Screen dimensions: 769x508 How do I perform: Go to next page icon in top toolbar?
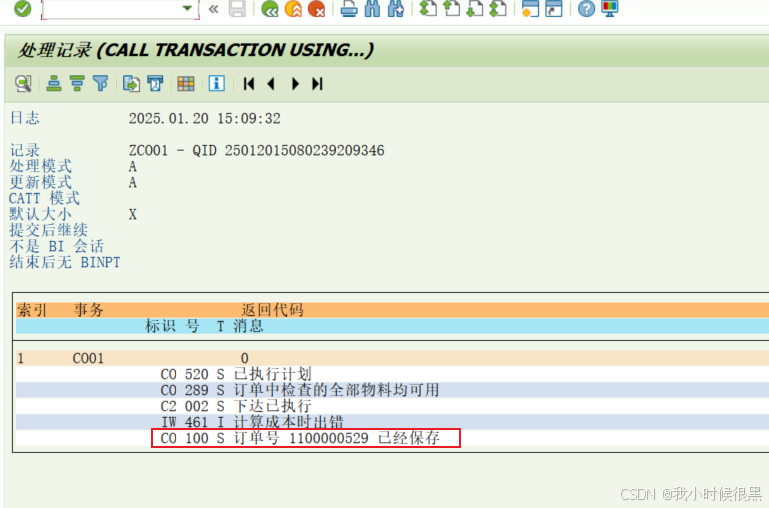[474, 8]
